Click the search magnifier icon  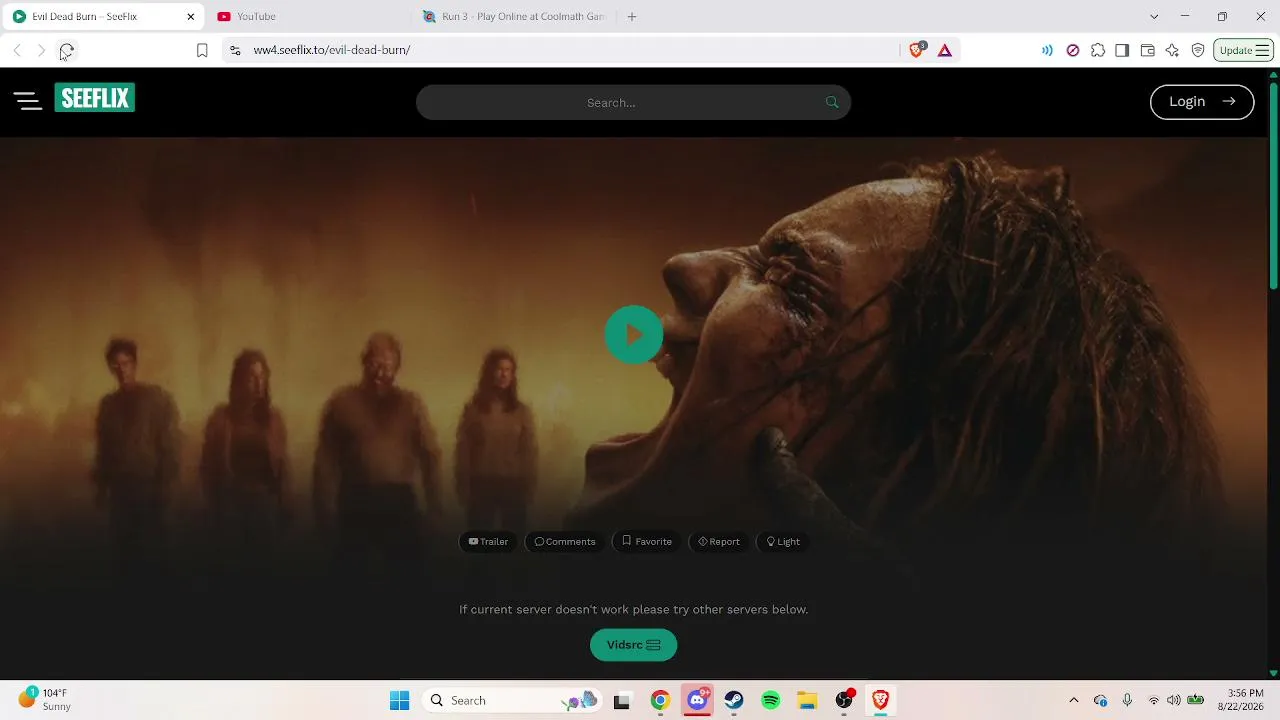pos(832,102)
